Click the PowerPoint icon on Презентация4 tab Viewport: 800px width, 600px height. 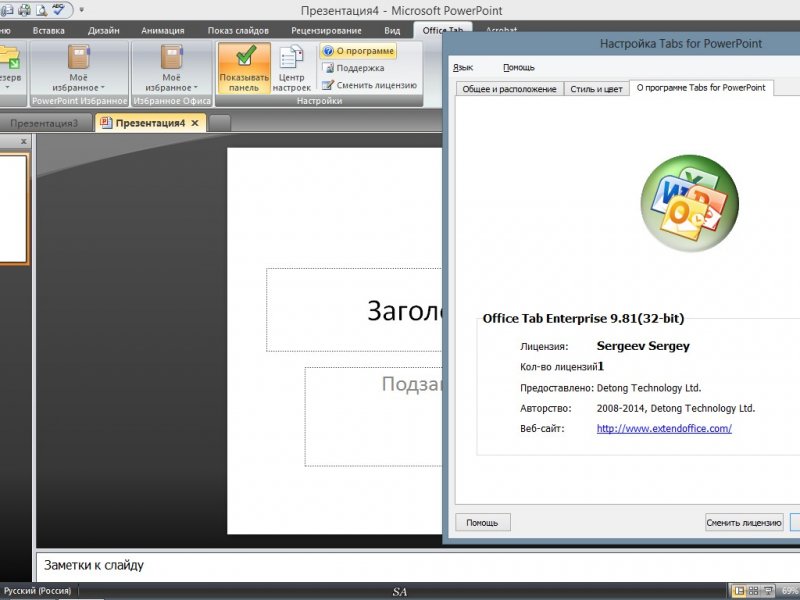pyautogui.click(x=106, y=122)
